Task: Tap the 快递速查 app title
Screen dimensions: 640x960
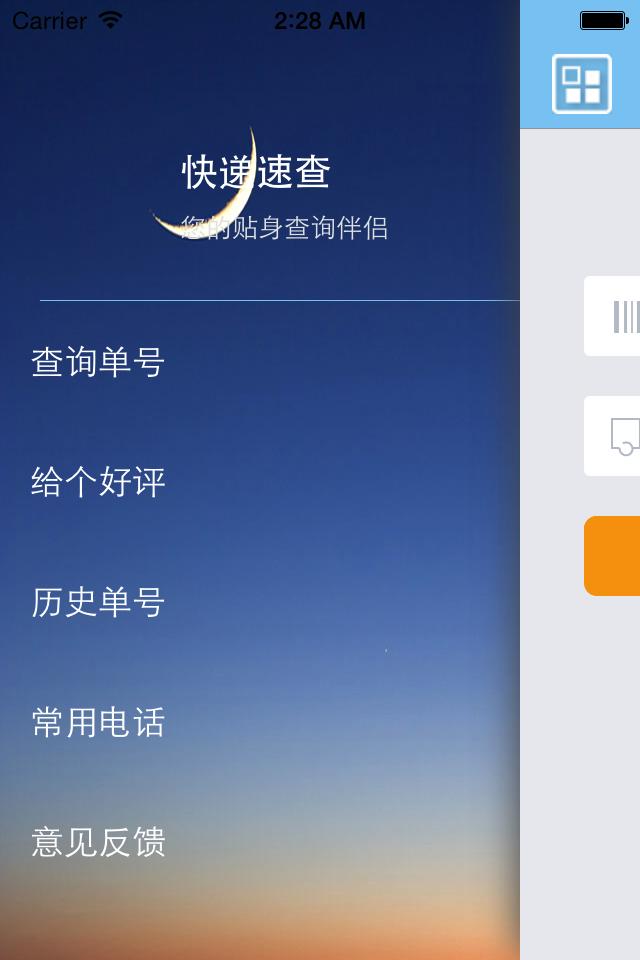Action: coord(256,171)
